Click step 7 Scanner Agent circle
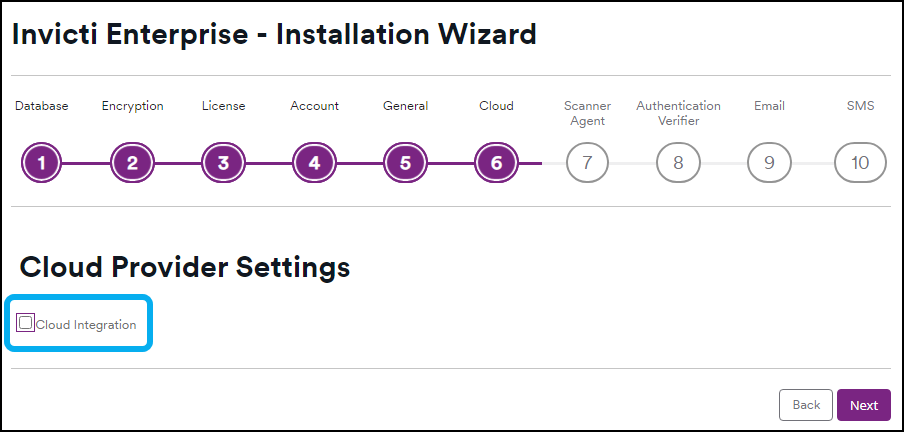 tap(587, 163)
